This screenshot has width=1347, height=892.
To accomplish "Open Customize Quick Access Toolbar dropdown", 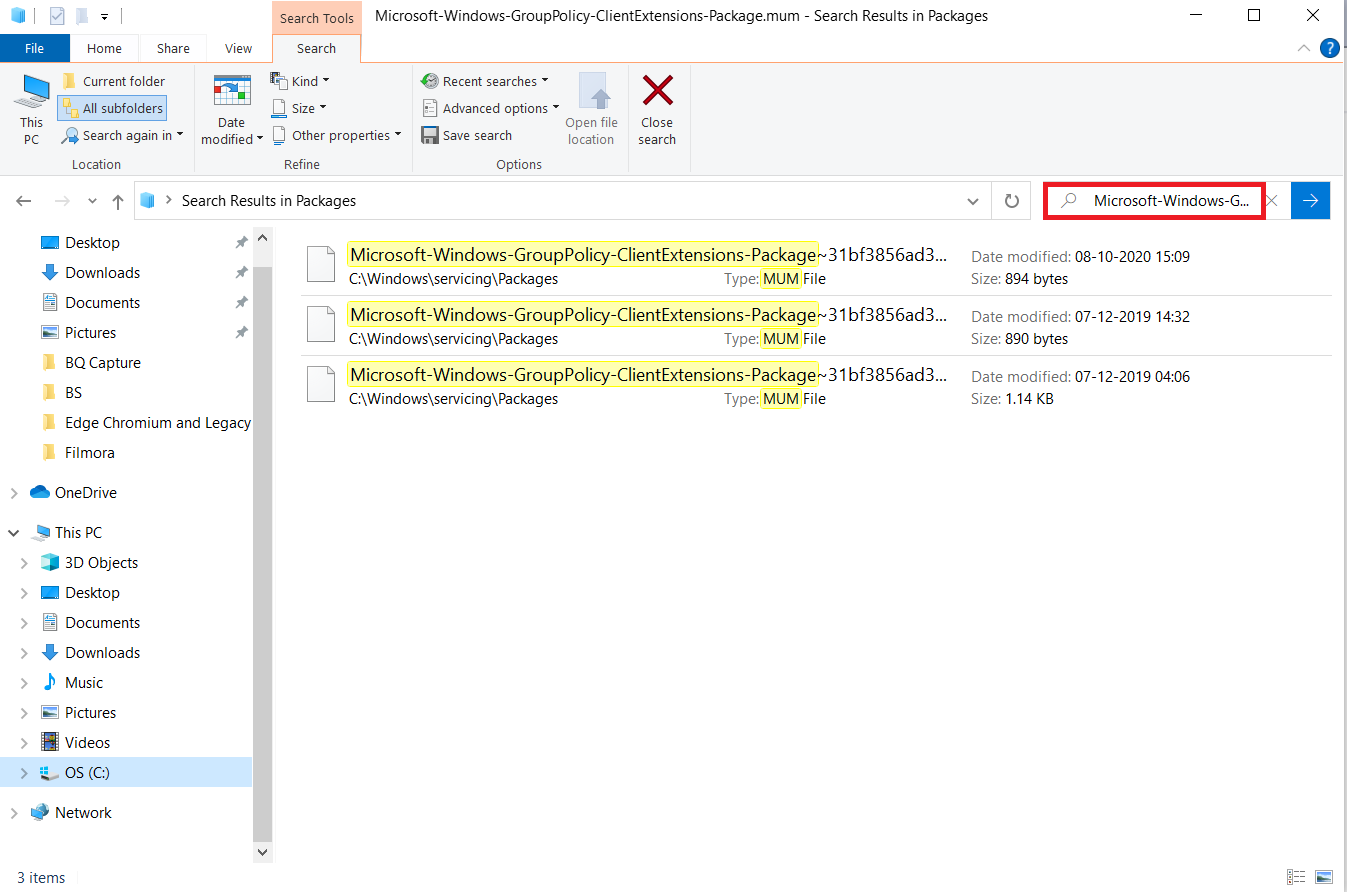I will click(x=104, y=17).
